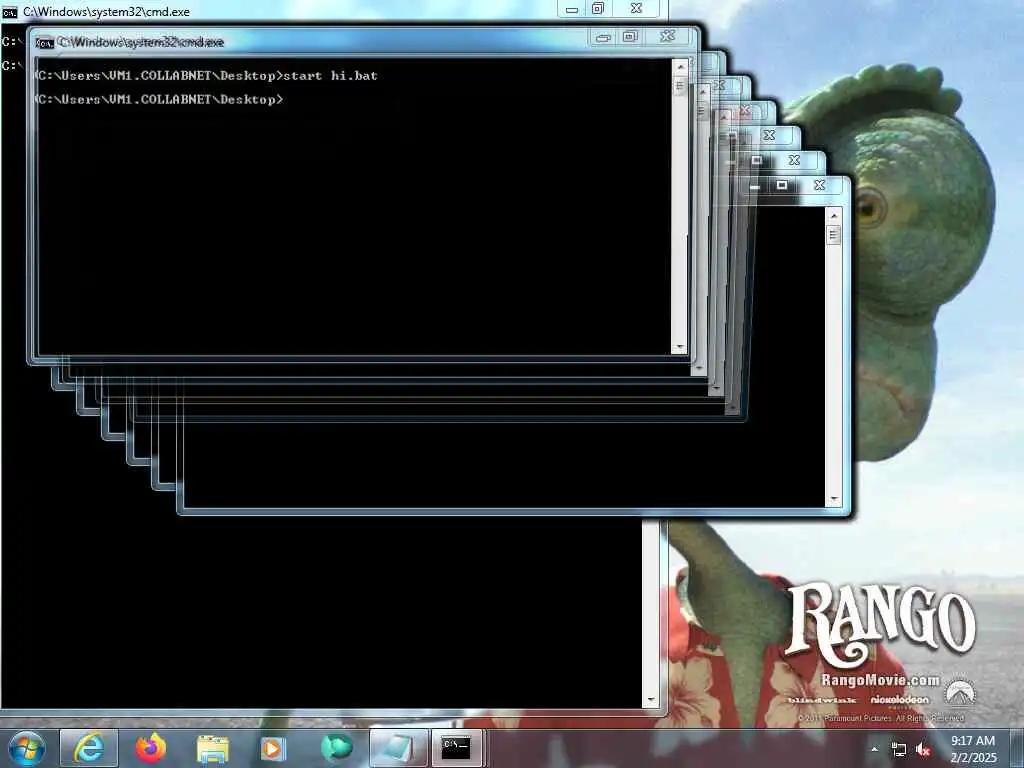
Task: Open the network status tray icon
Action: click(899, 750)
